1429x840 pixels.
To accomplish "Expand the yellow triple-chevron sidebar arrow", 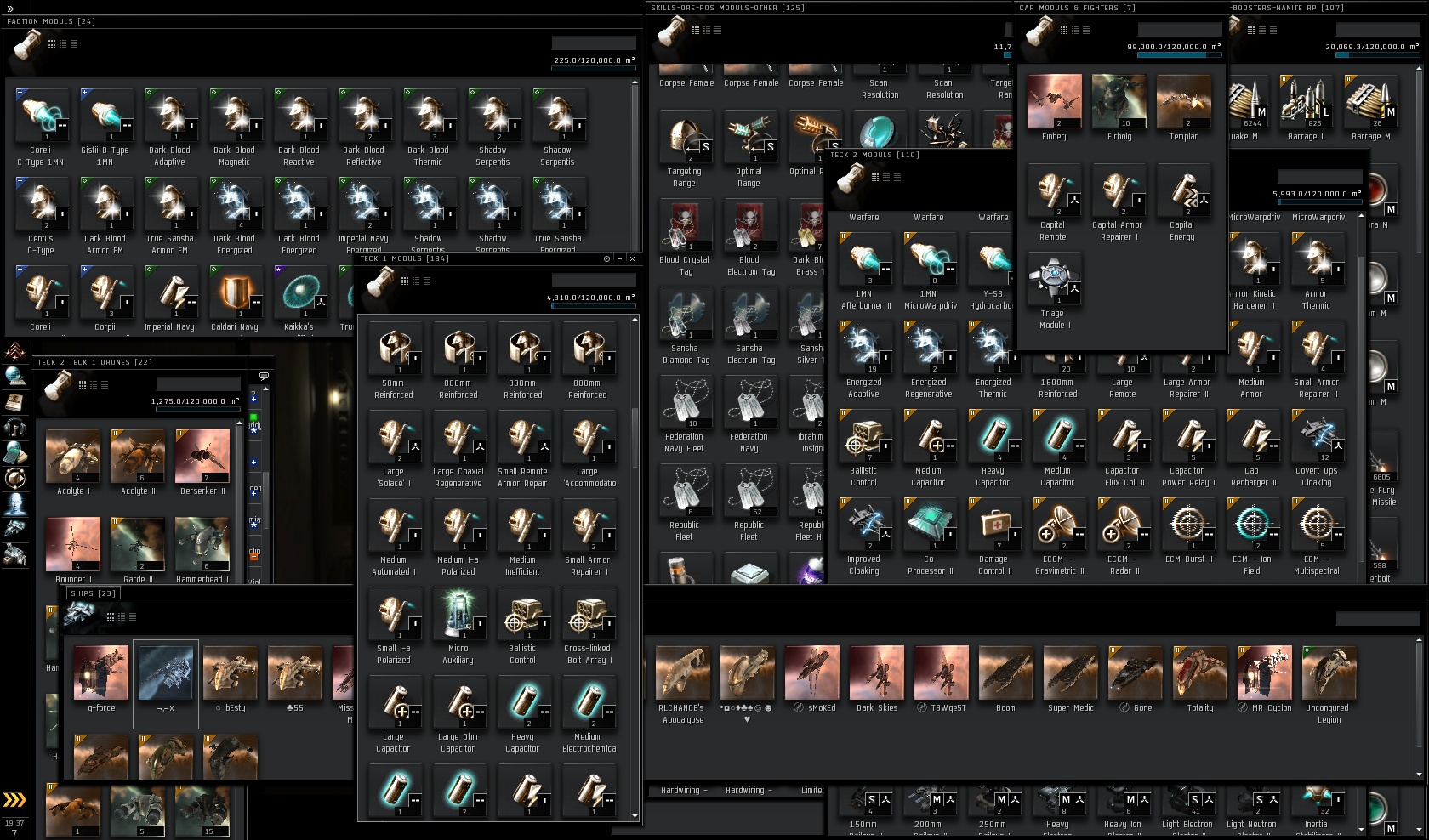I will click(x=14, y=799).
